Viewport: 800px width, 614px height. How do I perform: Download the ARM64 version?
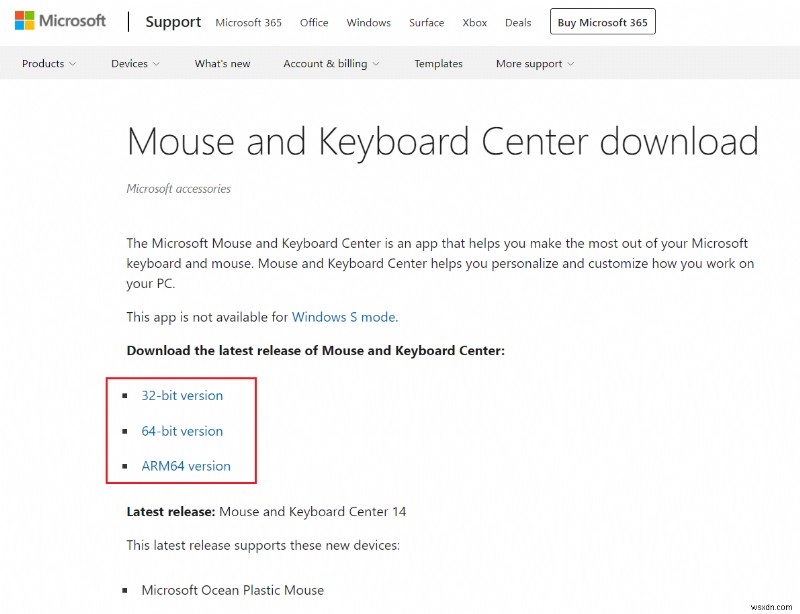click(x=185, y=466)
